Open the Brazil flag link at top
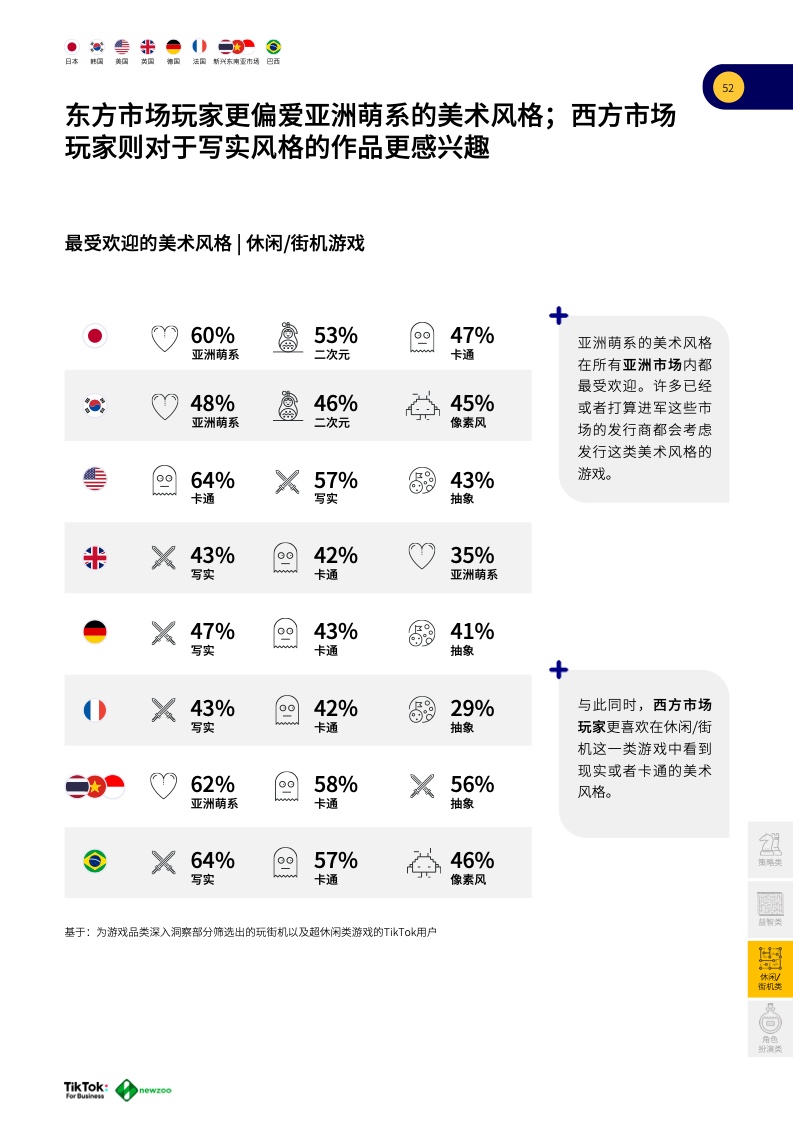The image size is (793, 1122). coord(273,47)
